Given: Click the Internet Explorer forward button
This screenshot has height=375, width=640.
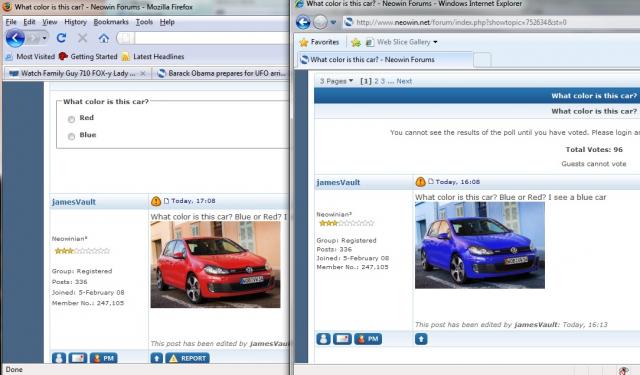Looking at the screenshot, I should point(320,22).
